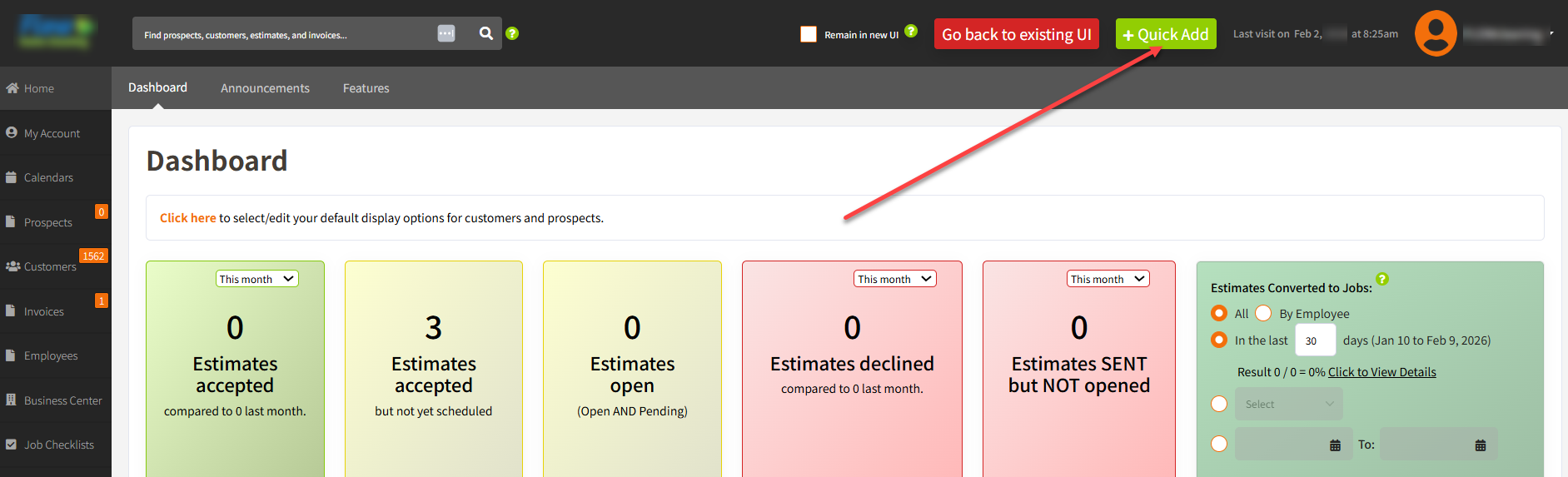This screenshot has width=1568, height=477.
Task: Click the Estimates declined heading
Action: 852,364
